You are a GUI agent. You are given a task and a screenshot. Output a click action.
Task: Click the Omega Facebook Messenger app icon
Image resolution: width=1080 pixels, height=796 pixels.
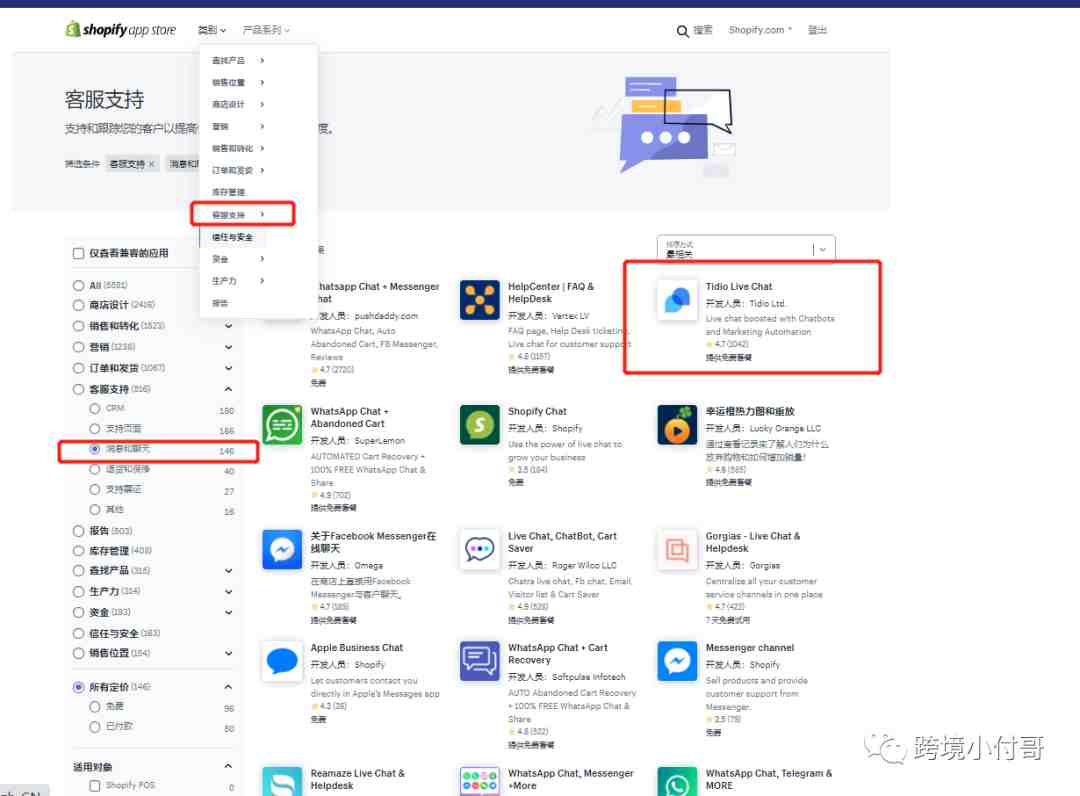tap(282, 549)
